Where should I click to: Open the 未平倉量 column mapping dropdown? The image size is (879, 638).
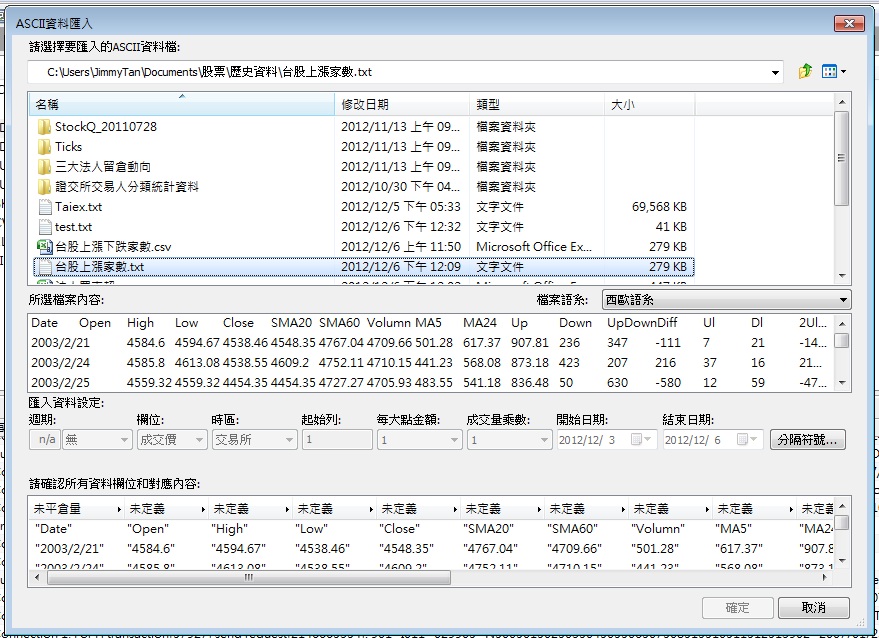(119, 510)
